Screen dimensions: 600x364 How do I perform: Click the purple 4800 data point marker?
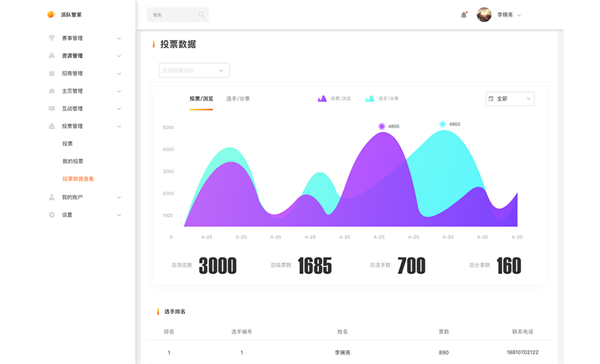[x=382, y=126]
